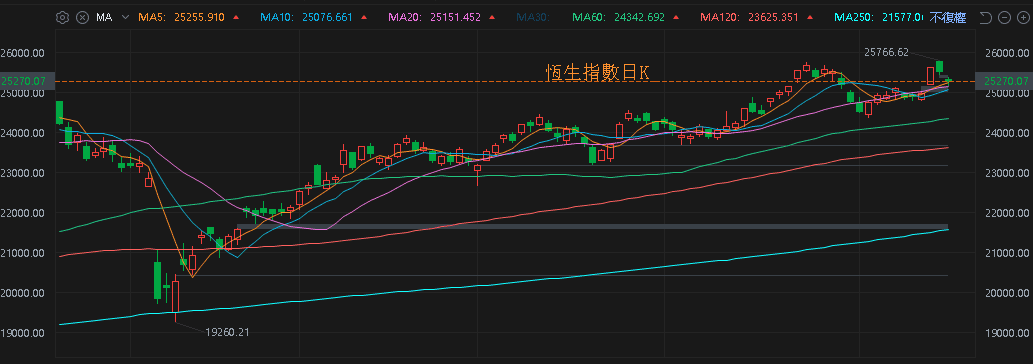Remove the MA indicator with X icon
Image resolution: width=1033 pixels, height=364 pixels.
(x=82, y=18)
